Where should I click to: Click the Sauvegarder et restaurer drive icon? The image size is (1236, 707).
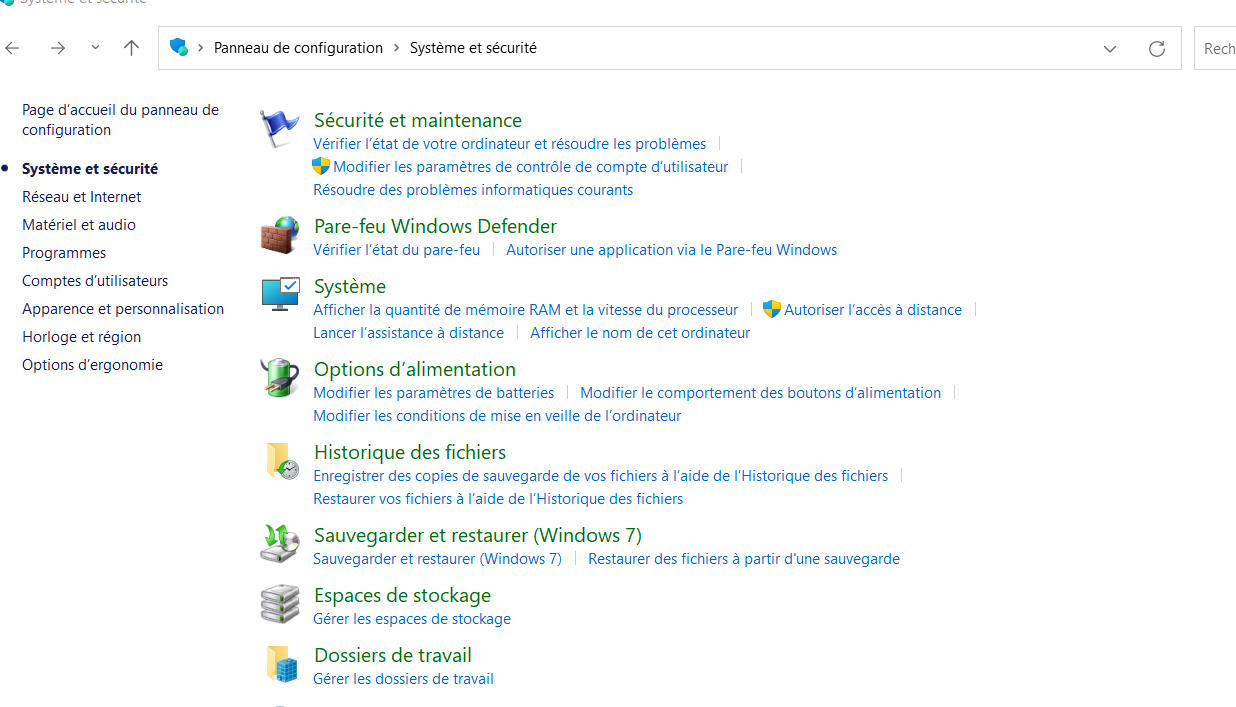pos(279,543)
